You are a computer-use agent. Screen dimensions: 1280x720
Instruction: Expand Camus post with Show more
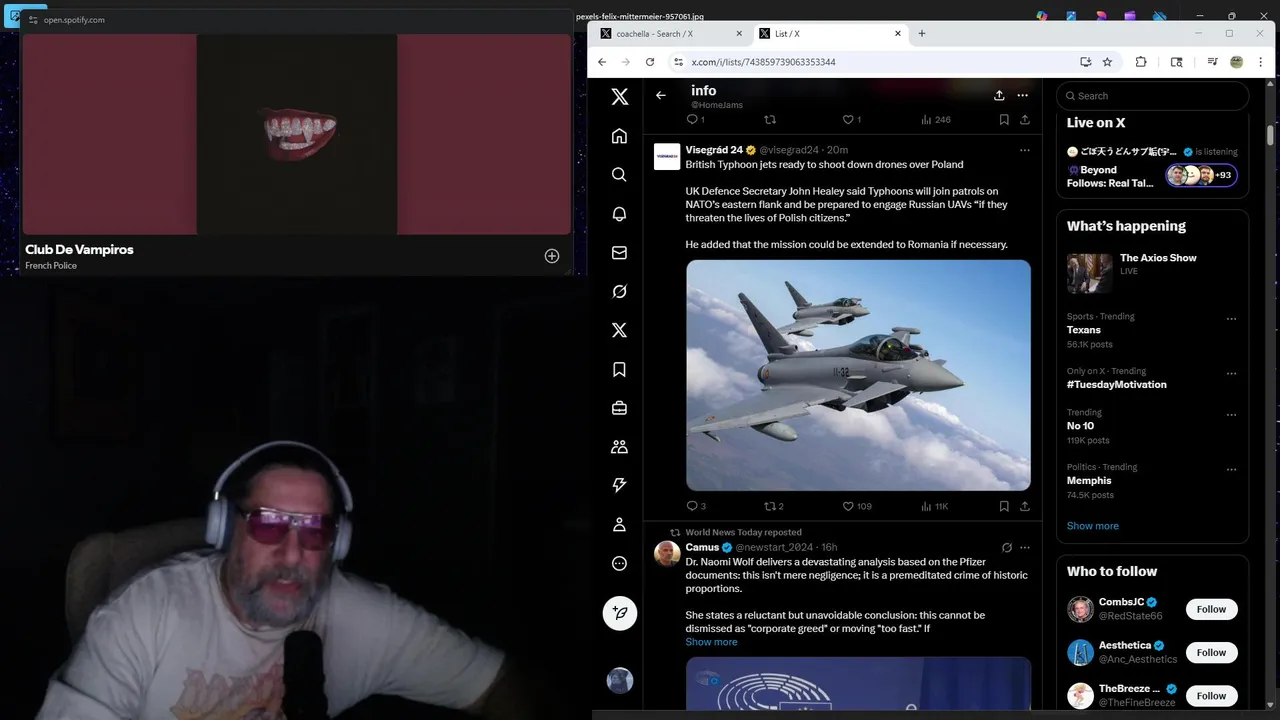tap(711, 642)
